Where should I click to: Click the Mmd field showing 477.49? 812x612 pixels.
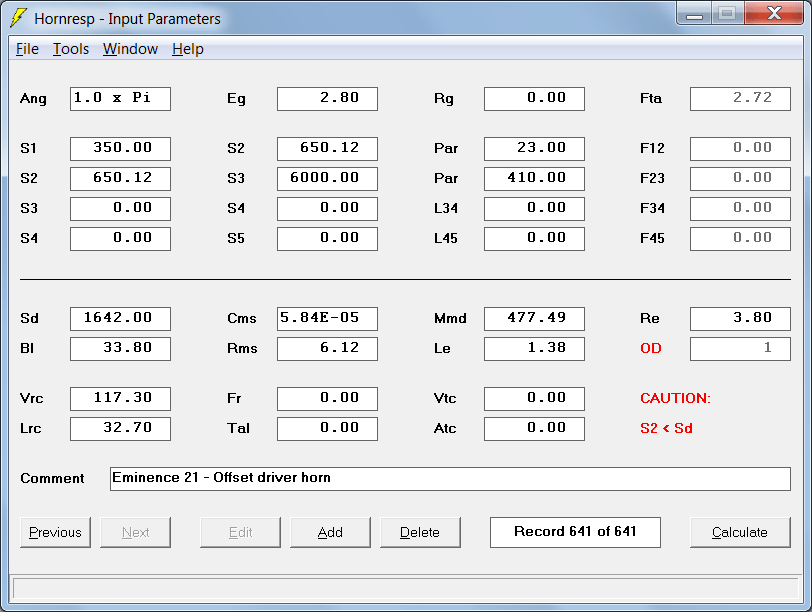click(x=534, y=318)
